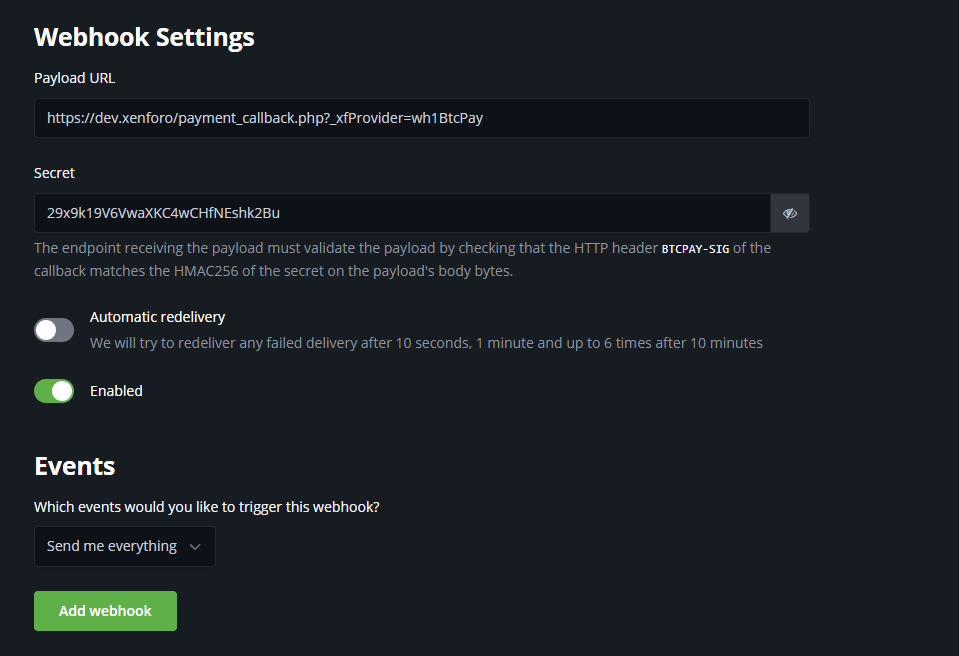
Task: Click the 'Events' section heading
Action: click(74, 466)
